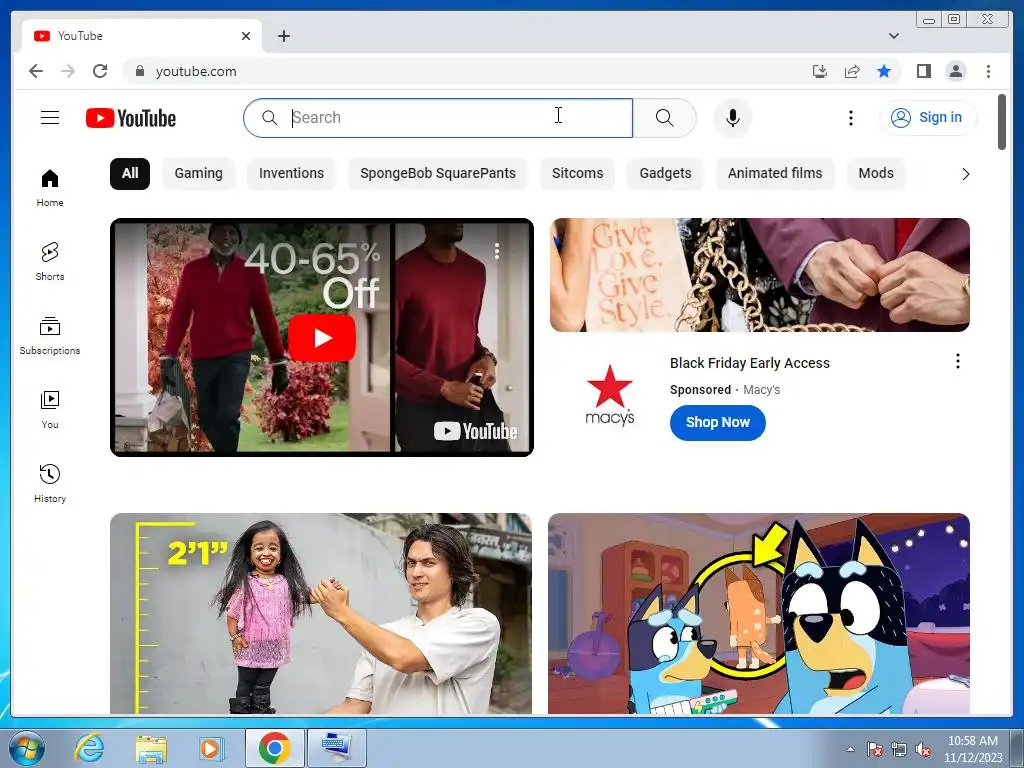Click the bookmark star icon
1024x768 pixels.
[884, 71]
